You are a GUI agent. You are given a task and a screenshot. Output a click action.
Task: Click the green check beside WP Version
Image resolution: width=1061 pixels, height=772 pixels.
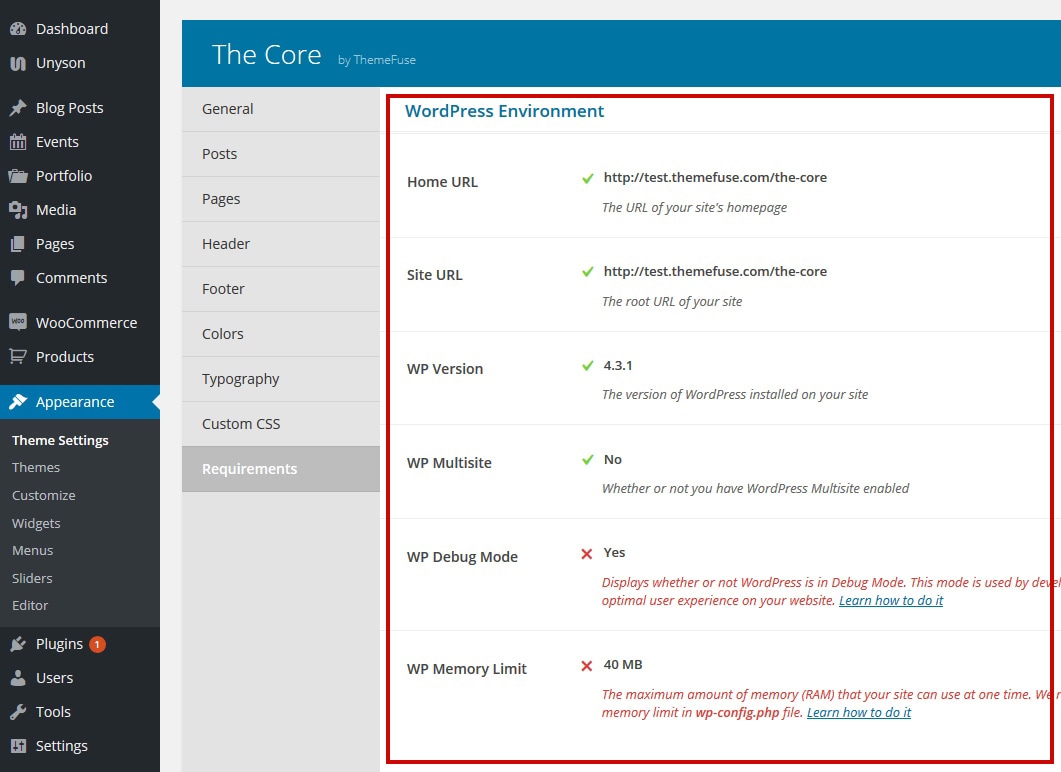pyautogui.click(x=587, y=366)
